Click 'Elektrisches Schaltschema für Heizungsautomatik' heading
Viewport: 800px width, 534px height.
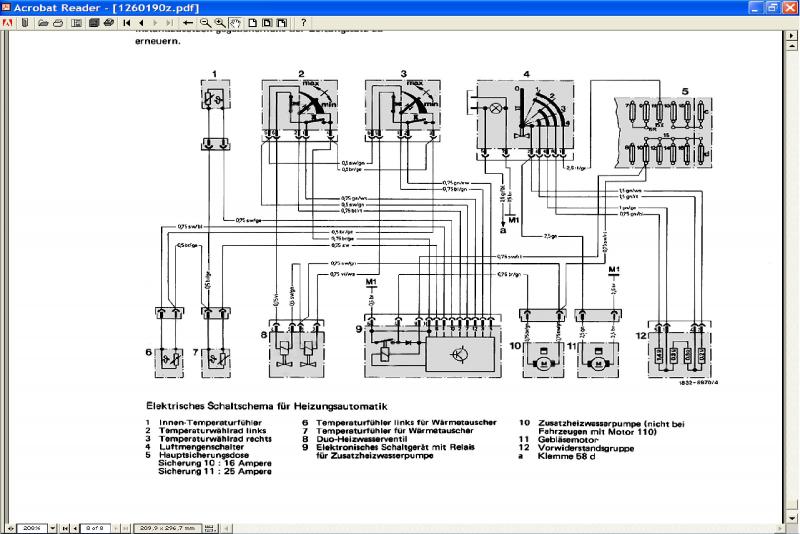coord(267,406)
